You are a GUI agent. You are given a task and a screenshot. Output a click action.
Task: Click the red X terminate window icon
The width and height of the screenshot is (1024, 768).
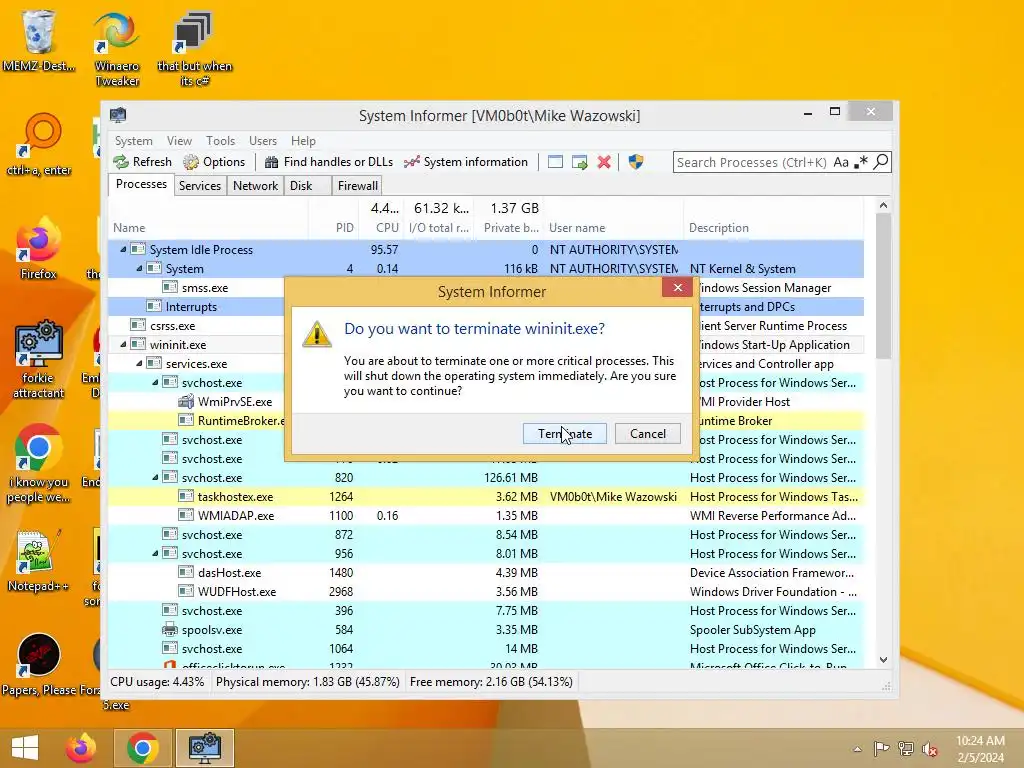(604, 162)
